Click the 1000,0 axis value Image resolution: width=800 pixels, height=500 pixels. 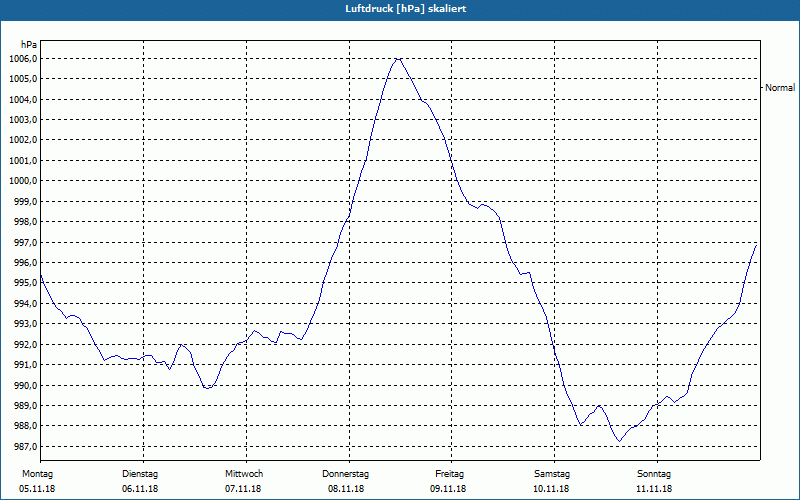23,181
